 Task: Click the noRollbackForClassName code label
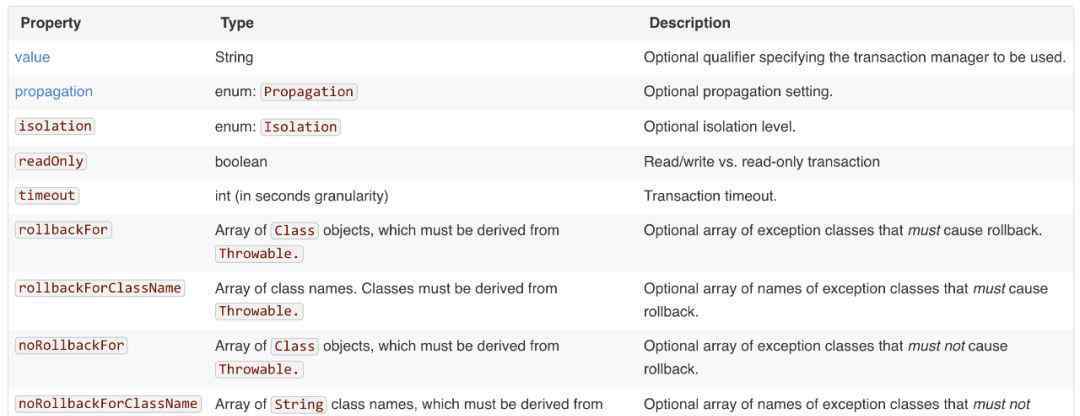(x=108, y=404)
